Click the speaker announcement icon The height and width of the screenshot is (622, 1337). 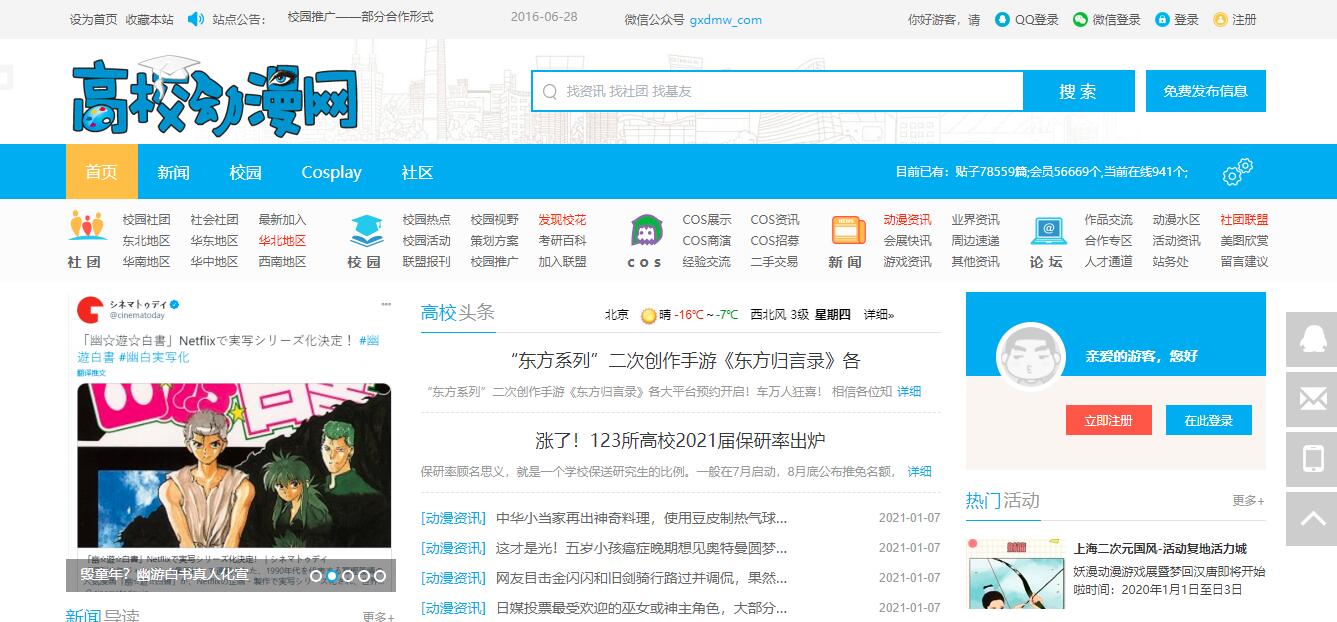click(x=195, y=19)
